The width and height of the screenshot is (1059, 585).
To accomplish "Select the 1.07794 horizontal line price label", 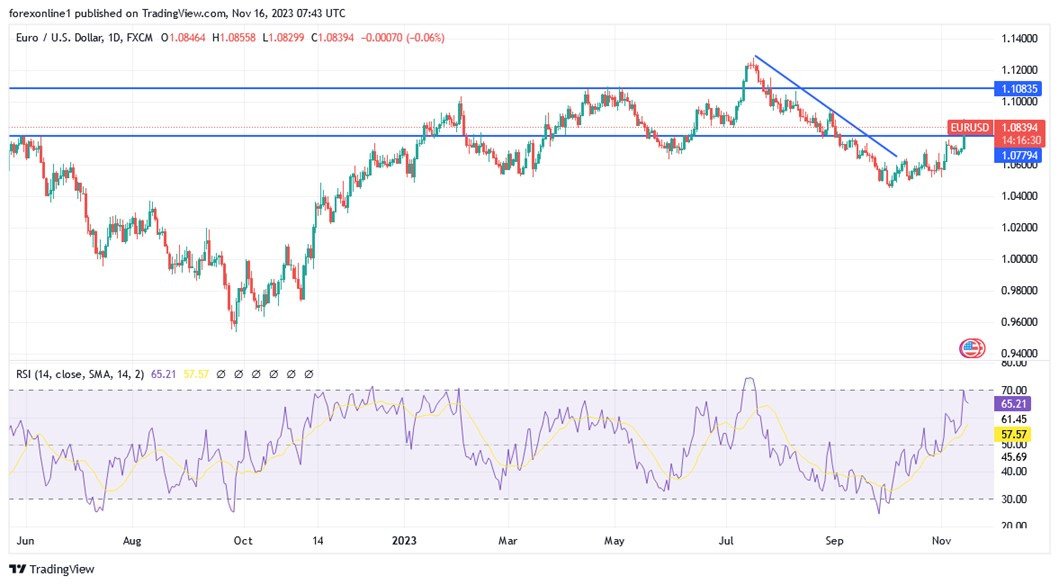I will pyautogui.click(x=1020, y=156).
